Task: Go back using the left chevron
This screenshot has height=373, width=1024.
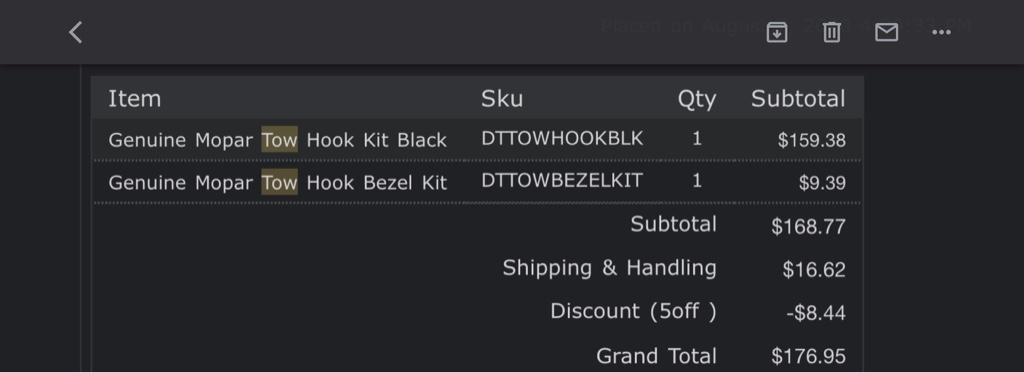Action: coord(76,32)
